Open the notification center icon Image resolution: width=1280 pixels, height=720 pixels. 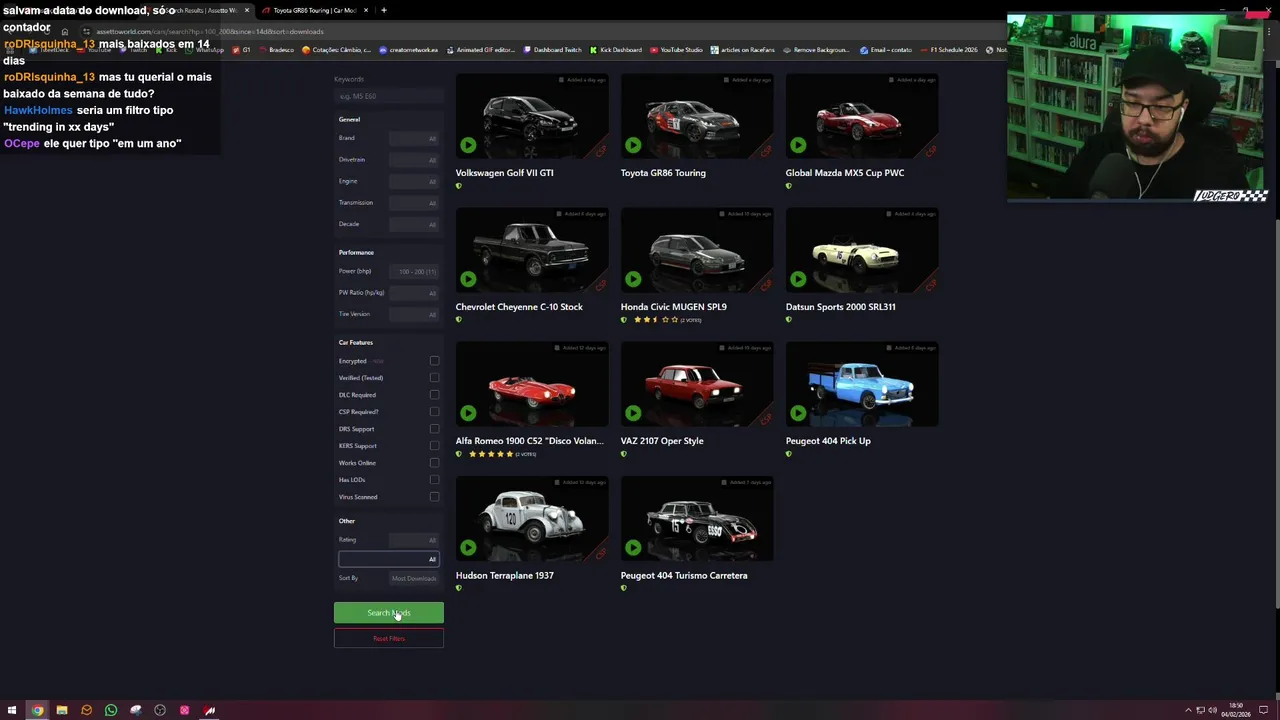1265,710
